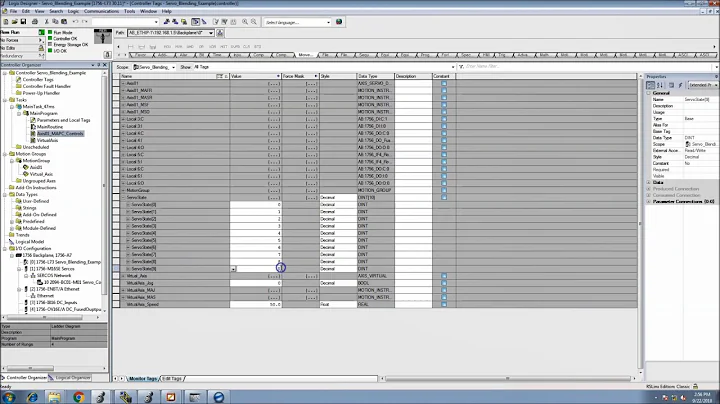Image resolution: width=720 pixels, height=404 pixels.
Task: Click the property pages icon in Properties
Action: pos(671,85)
